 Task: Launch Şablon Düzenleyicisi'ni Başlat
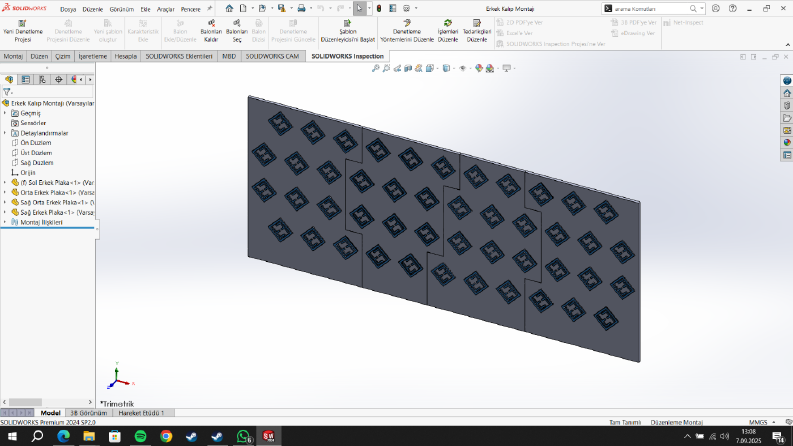pyautogui.click(x=347, y=31)
